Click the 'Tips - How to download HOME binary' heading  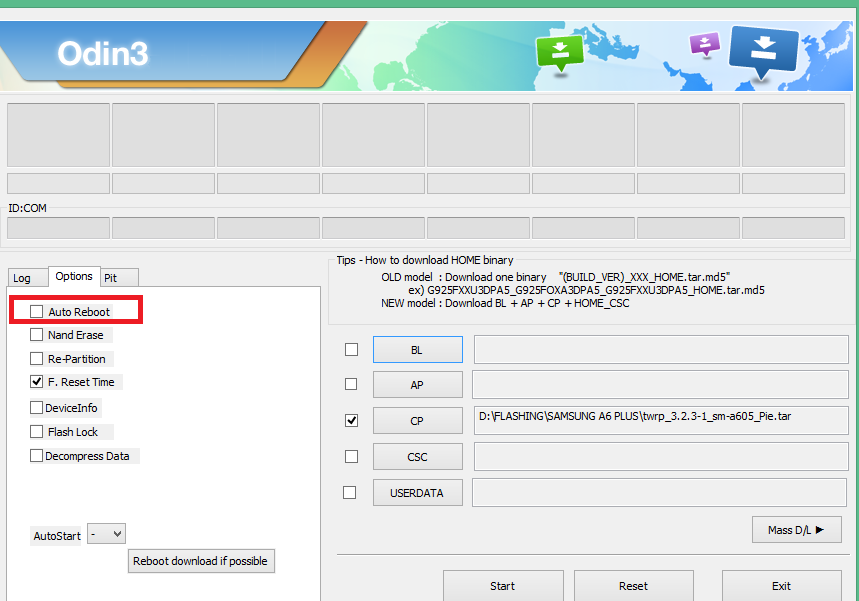click(425, 260)
